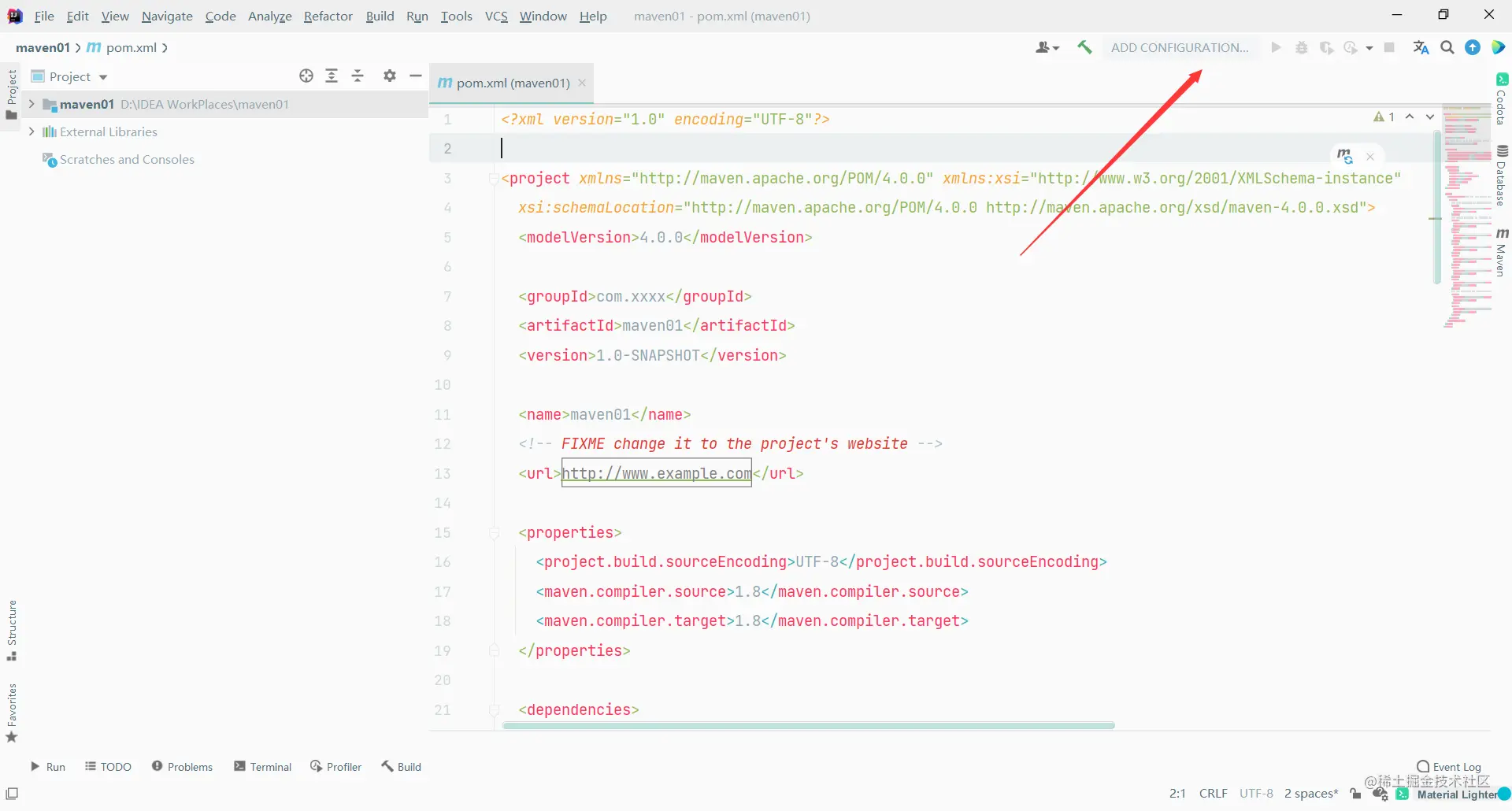Click the blue IDE update arrow icon
The height and width of the screenshot is (811, 1512).
pos(1473,47)
